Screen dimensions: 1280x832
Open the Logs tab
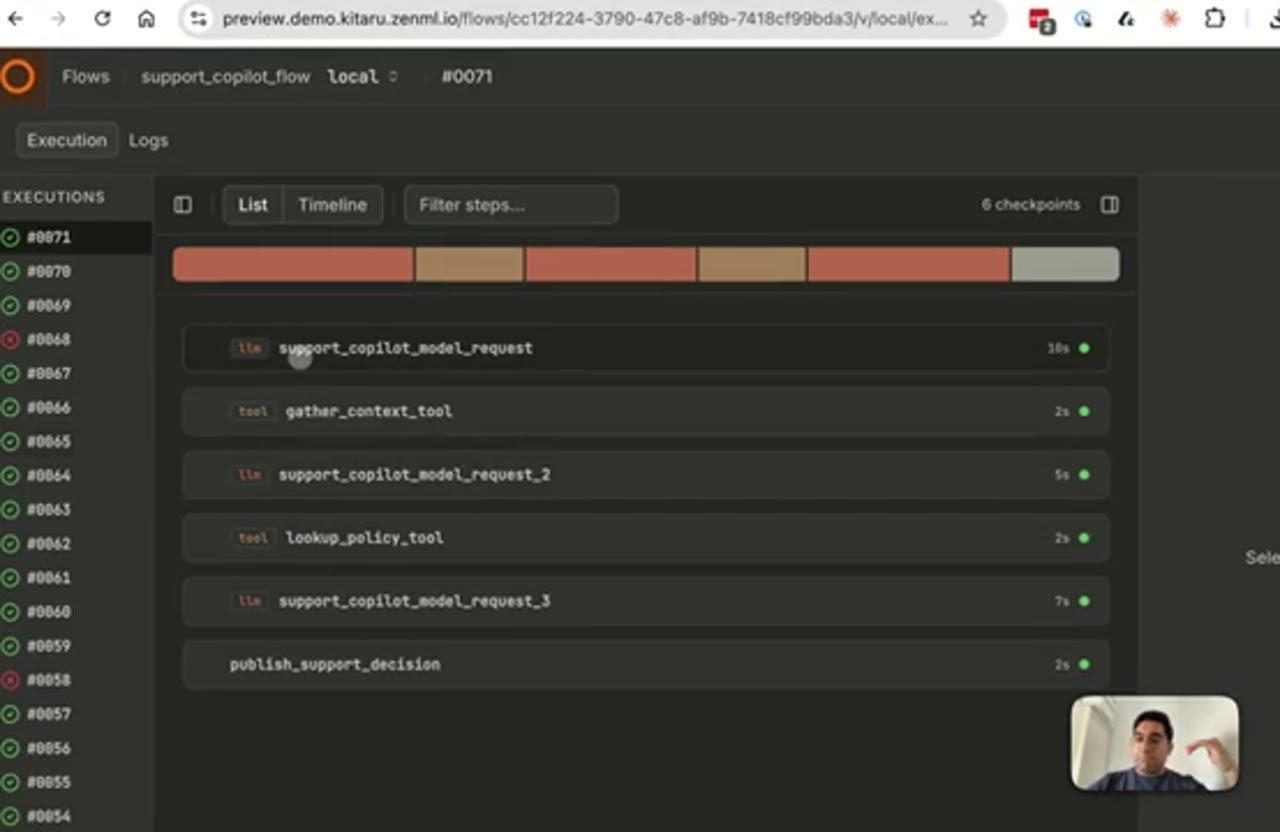click(x=148, y=141)
